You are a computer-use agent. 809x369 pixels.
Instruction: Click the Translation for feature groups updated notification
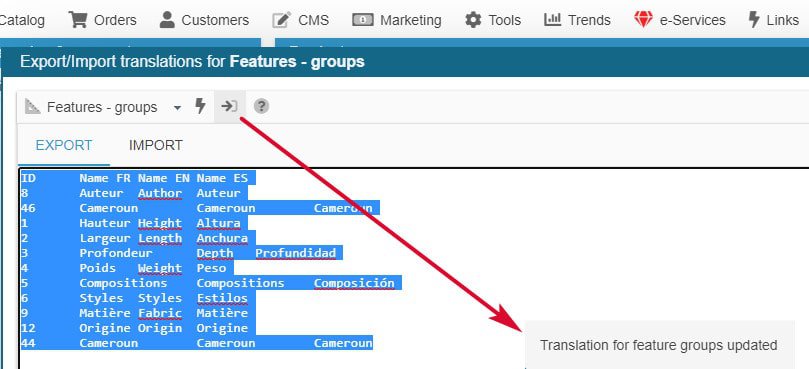659,345
